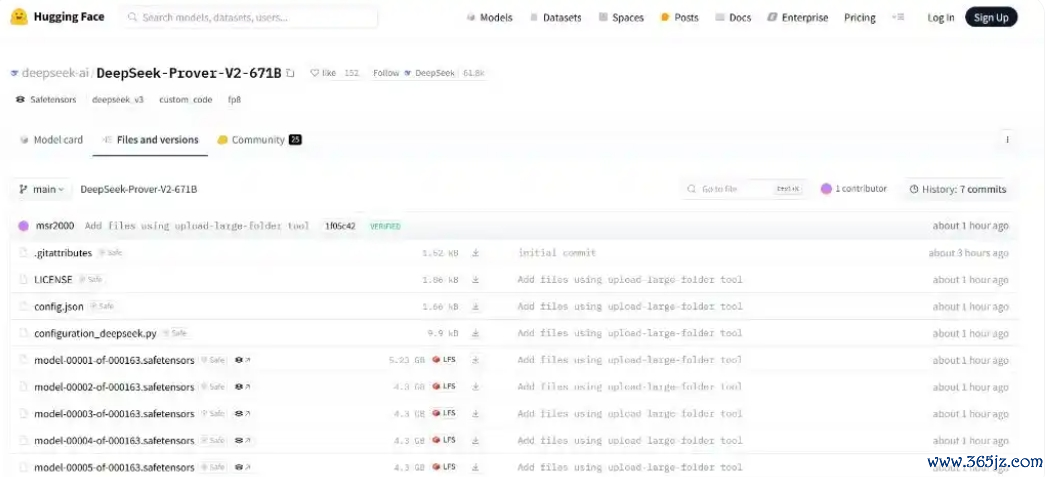Download model-00004-of-000163.safetensors
Screen dimensions: 1050x477
(x=475, y=440)
